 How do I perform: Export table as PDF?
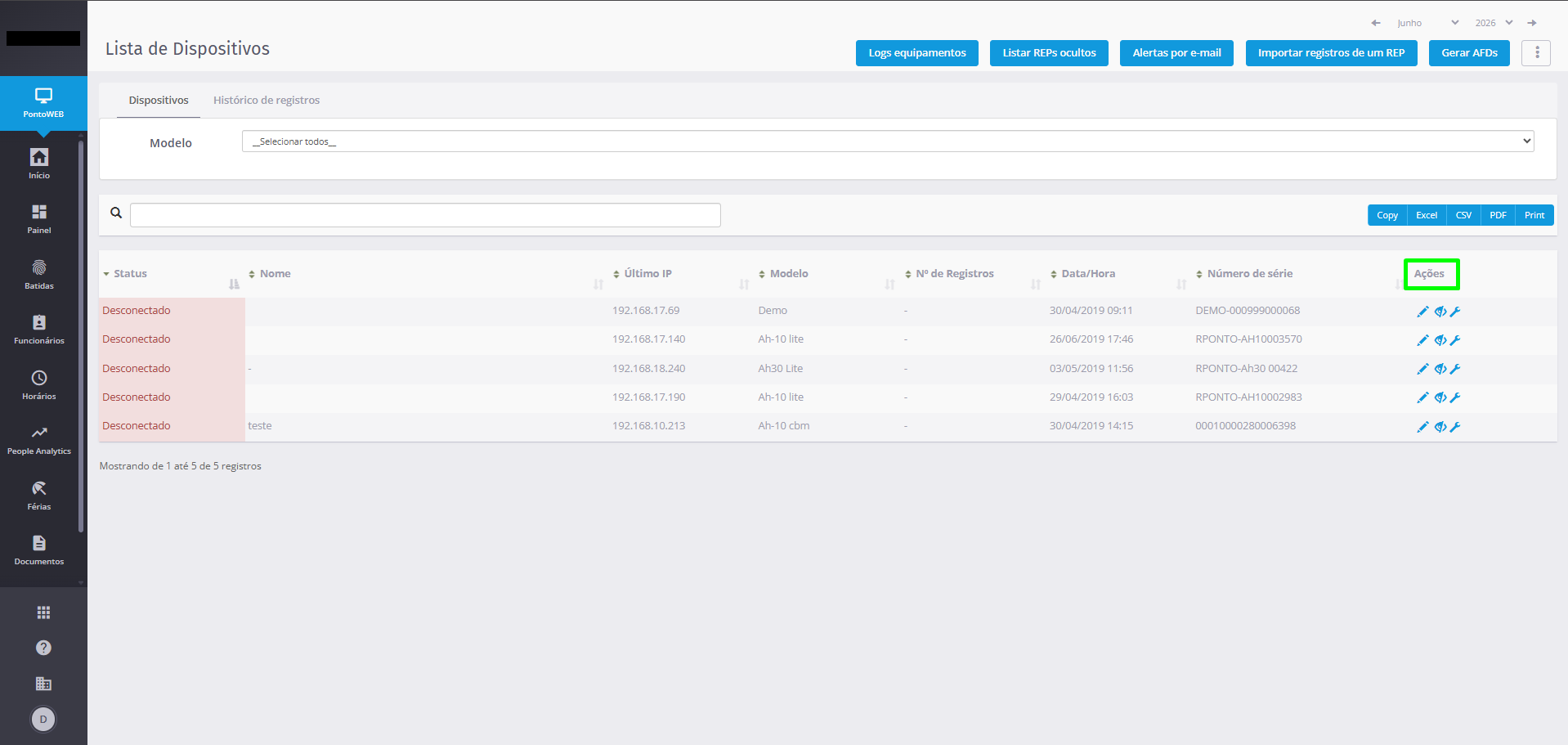pyautogui.click(x=1498, y=215)
